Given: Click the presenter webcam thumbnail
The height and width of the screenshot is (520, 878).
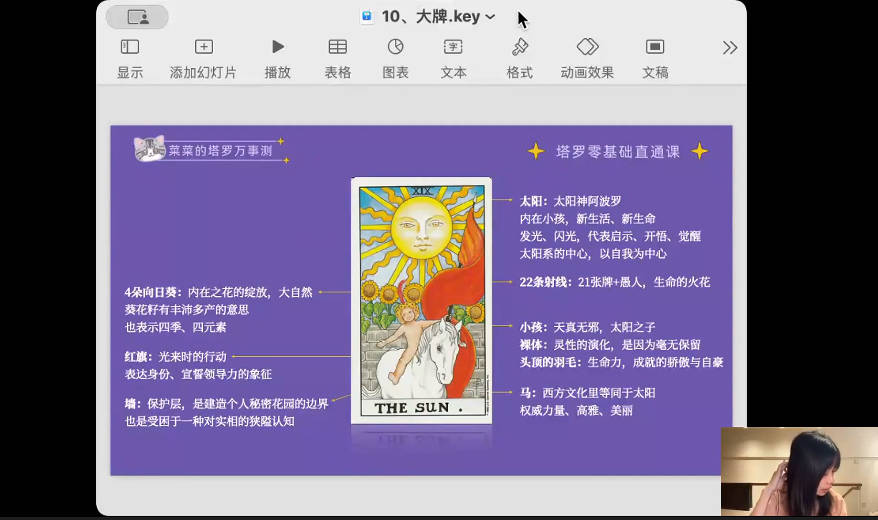Looking at the screenshot, I should (x=799, y=471).
